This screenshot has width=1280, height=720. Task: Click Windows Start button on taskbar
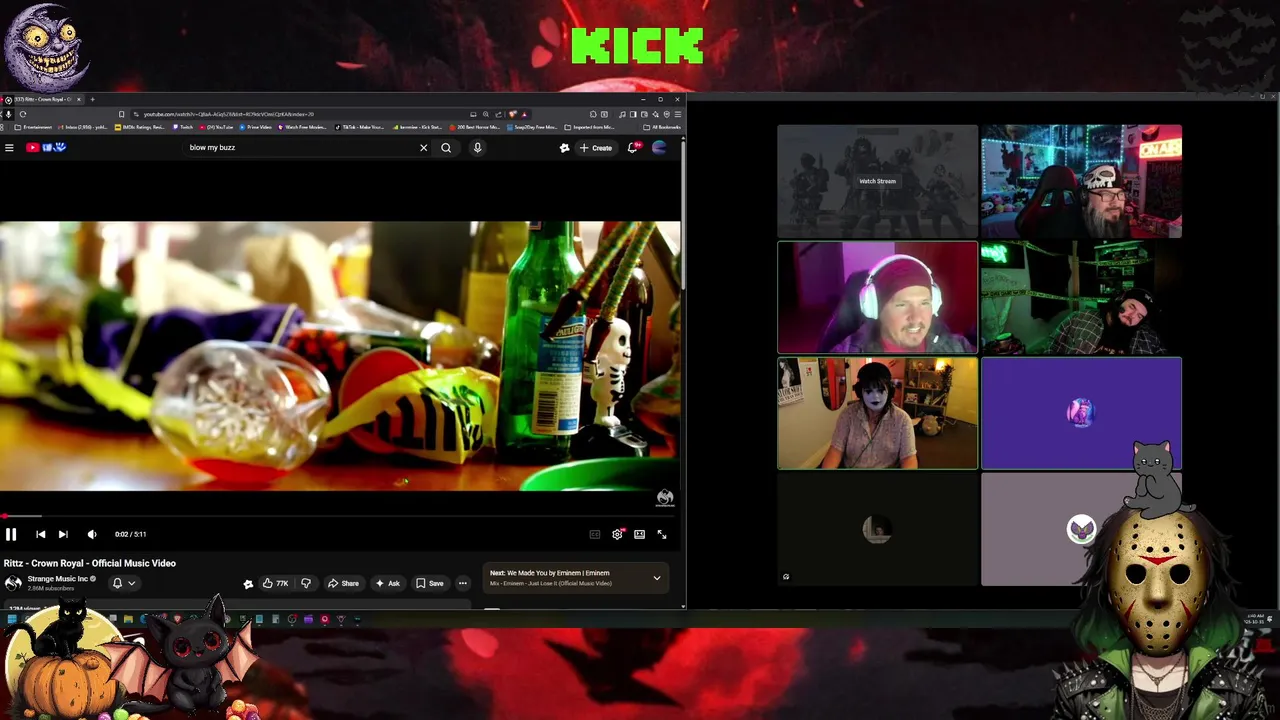click(11, 619)
